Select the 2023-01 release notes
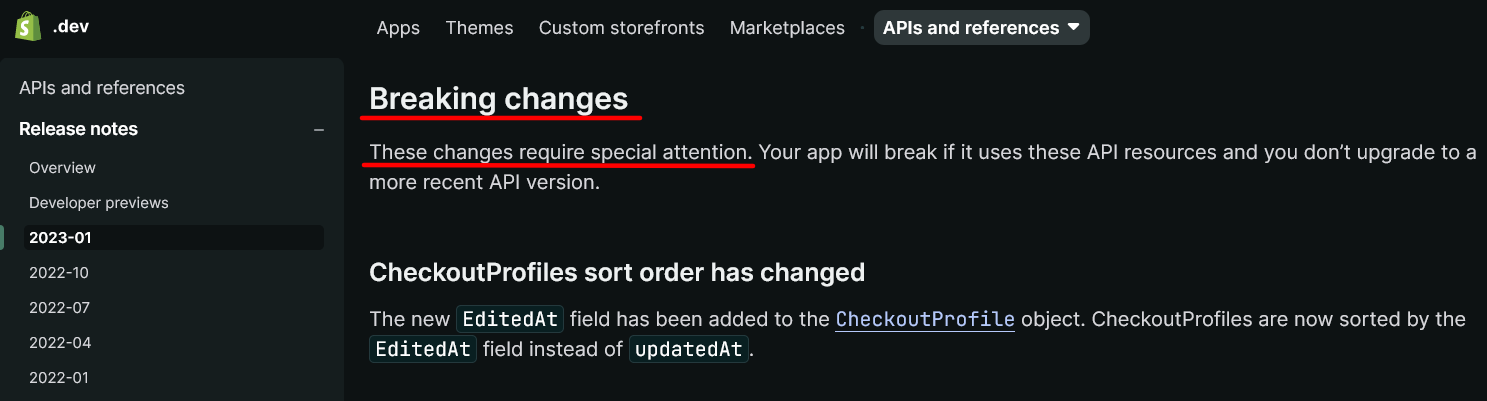The image size is (1487, 401). [x=60, y=238]
